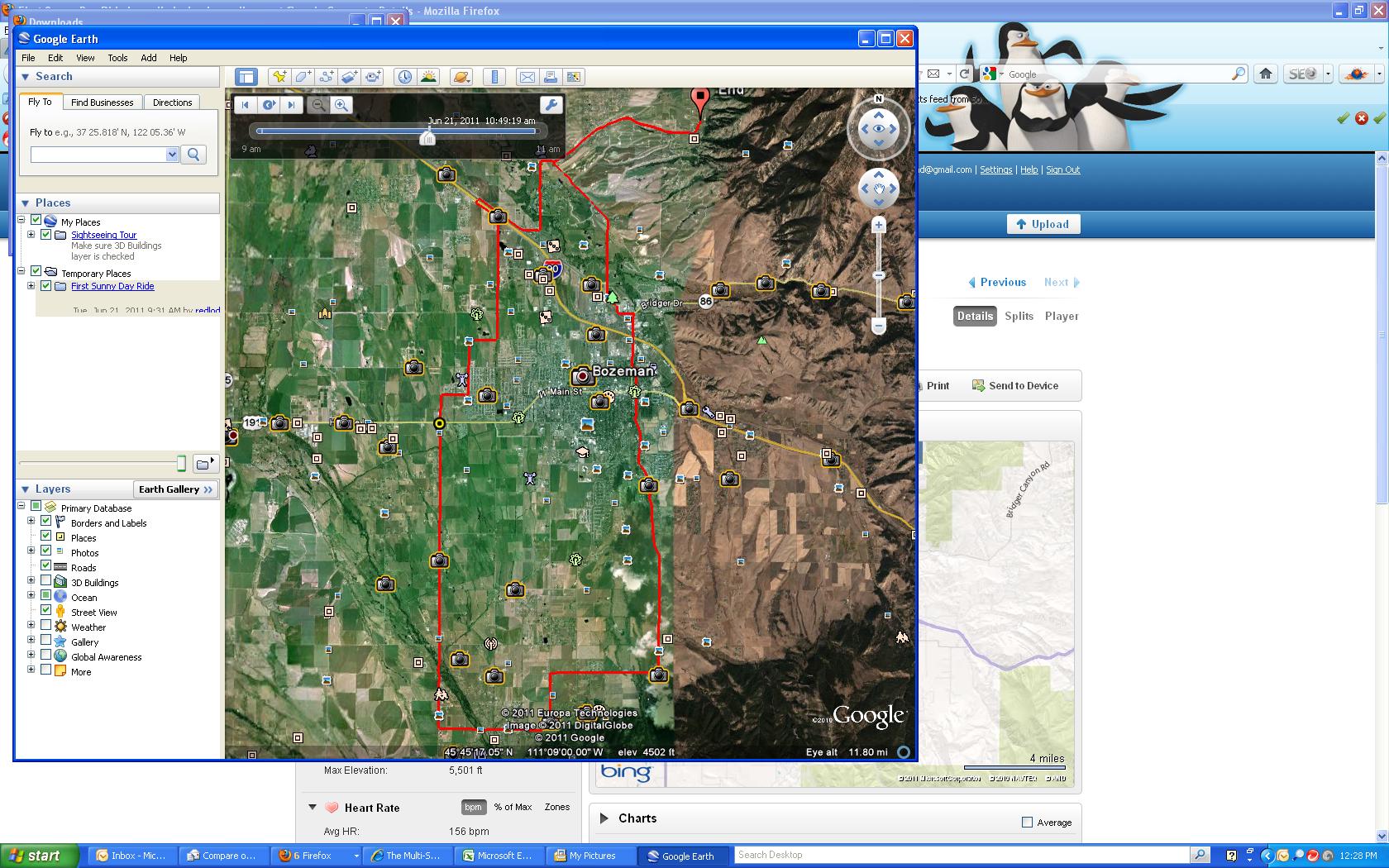Expand the Global Awareness layer tree

(x=31, y=656)
